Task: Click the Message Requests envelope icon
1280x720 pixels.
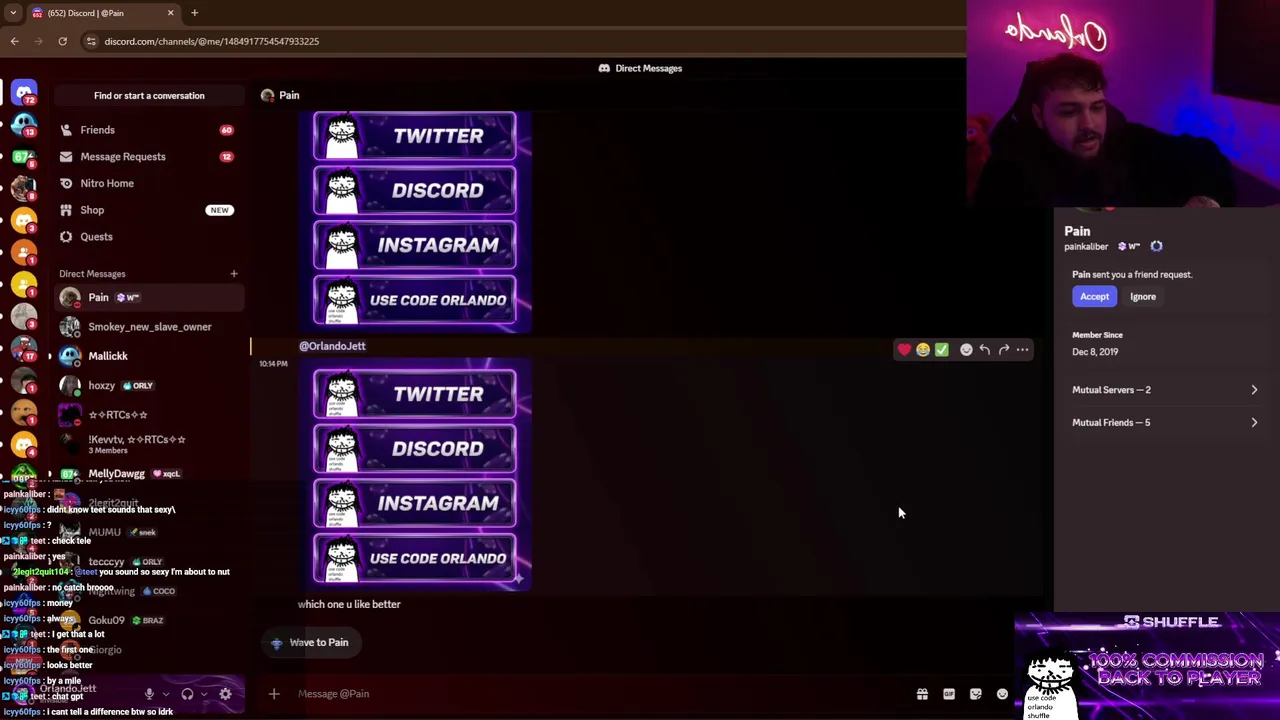Action: [66, 157]
